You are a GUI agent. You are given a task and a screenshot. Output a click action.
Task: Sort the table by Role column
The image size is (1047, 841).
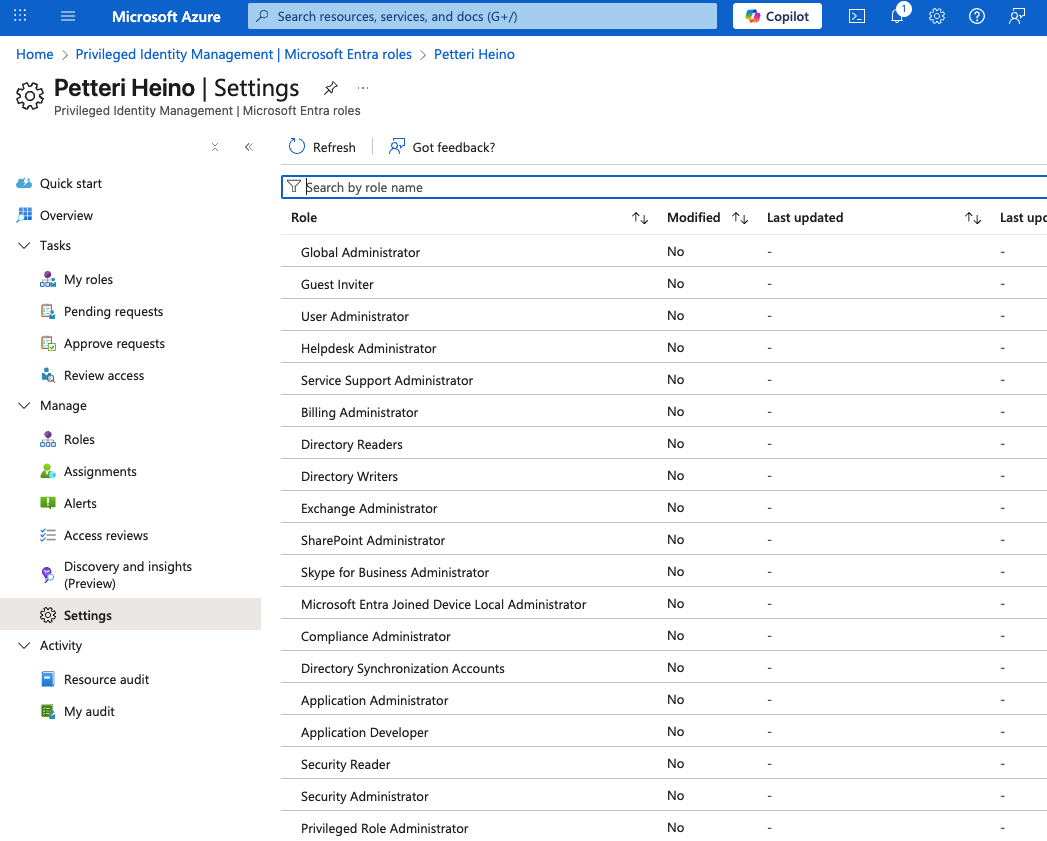[640, 218]
